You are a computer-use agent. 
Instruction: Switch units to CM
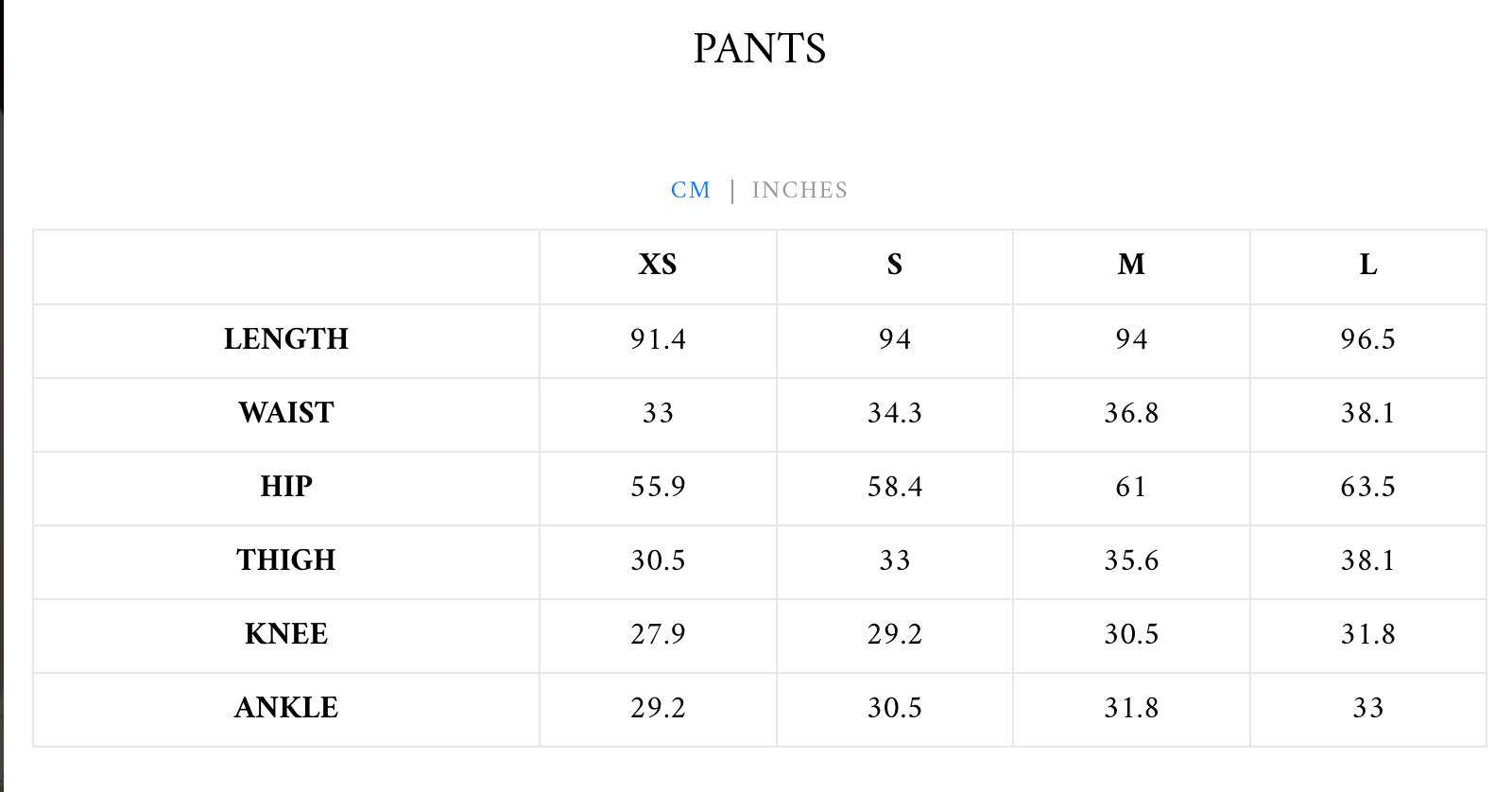pos(690,190)
